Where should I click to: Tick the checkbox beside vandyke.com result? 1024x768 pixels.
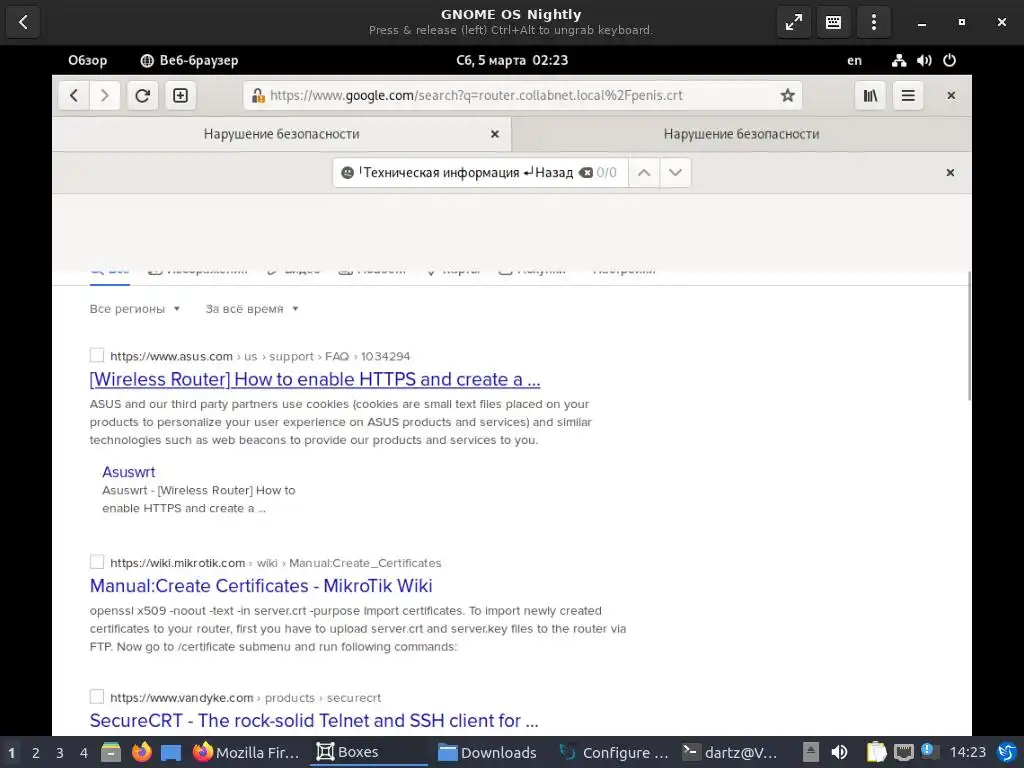tap(97, 697)
